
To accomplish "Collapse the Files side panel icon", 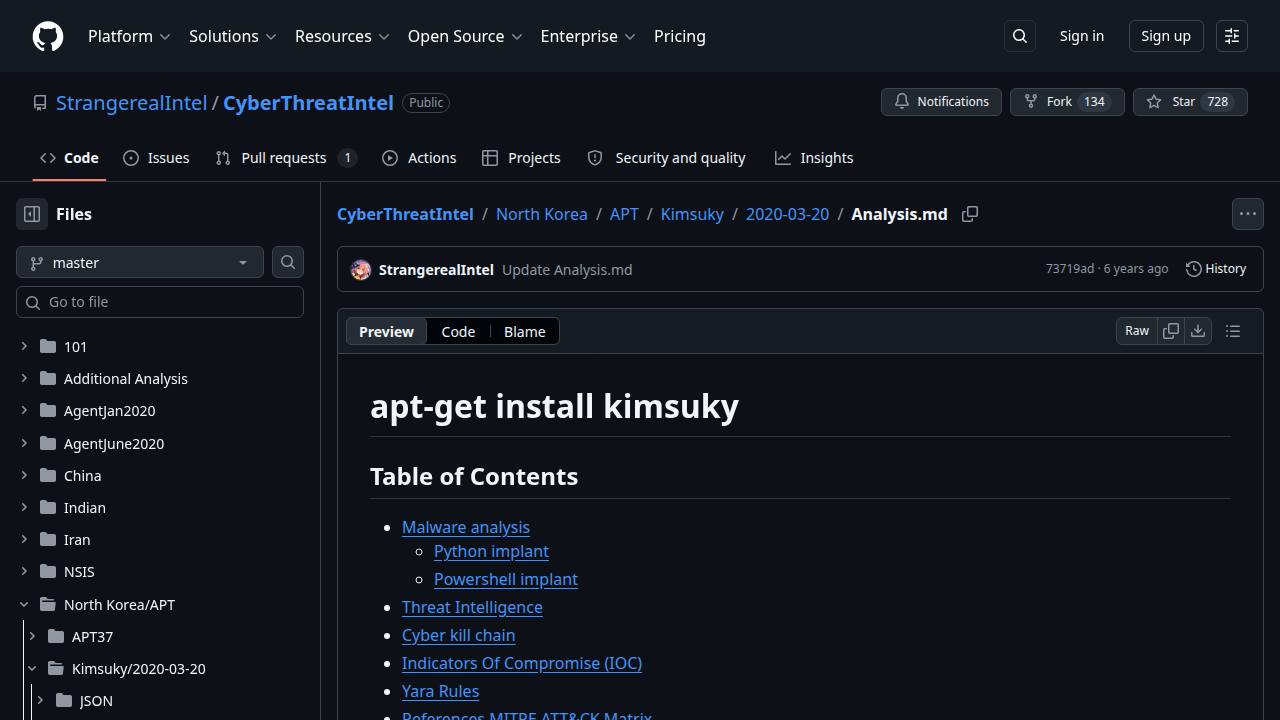I will [32, 214].
